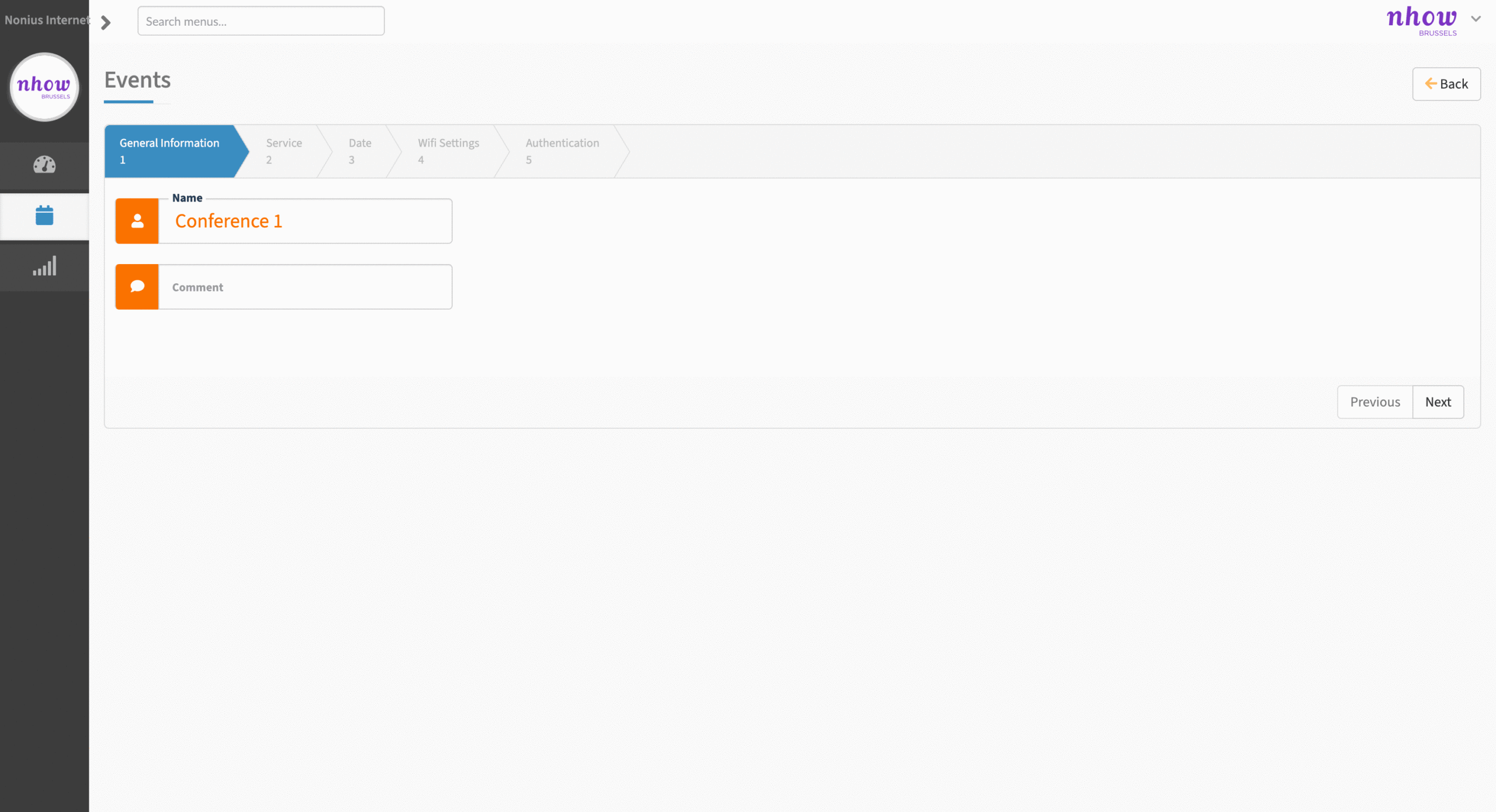Click the orange arrow on Back button
The width and height of the screenshot is (1496, 812).
(x=1431, y=84)
